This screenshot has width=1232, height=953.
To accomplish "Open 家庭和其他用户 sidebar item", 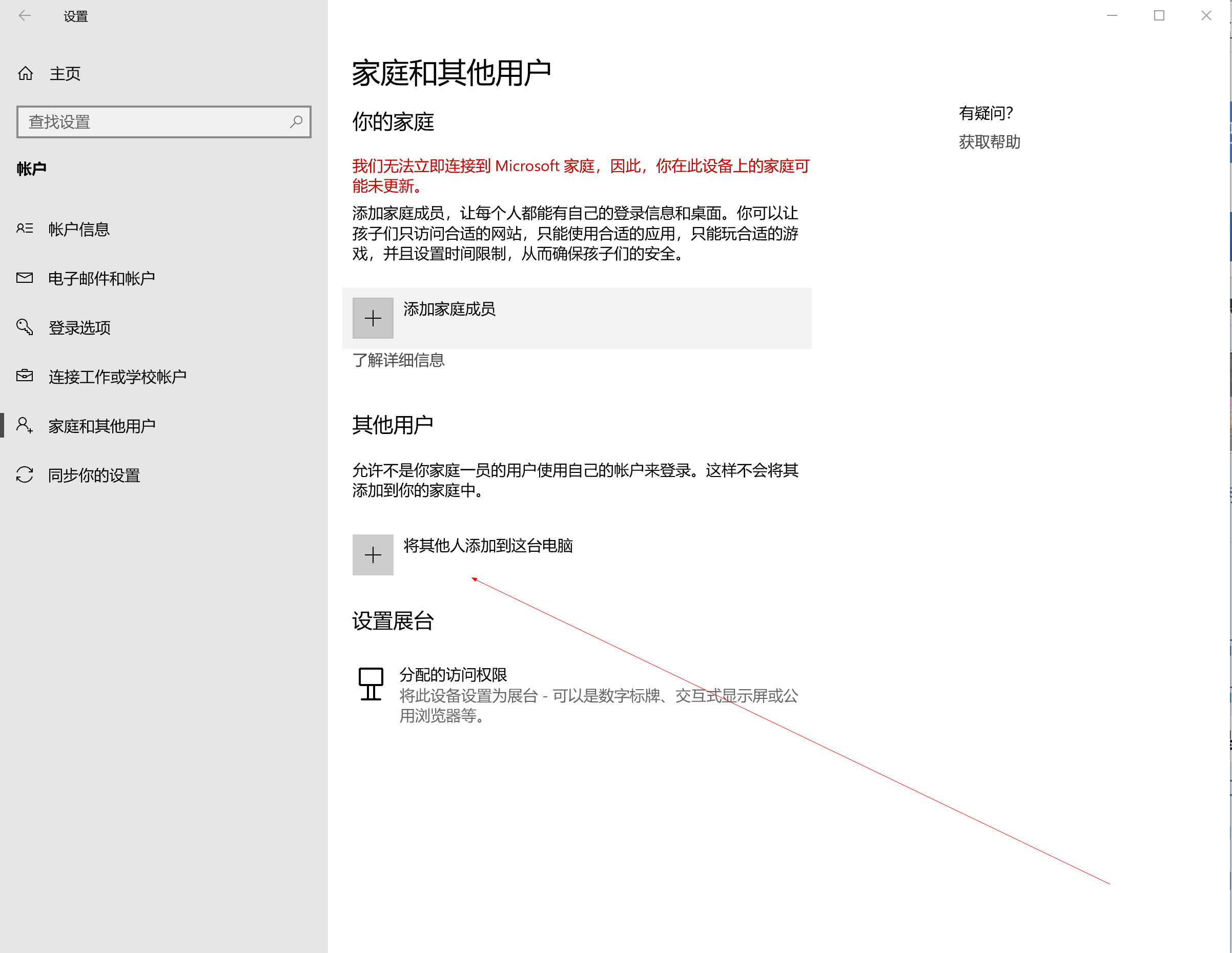I will click(101, 426).
